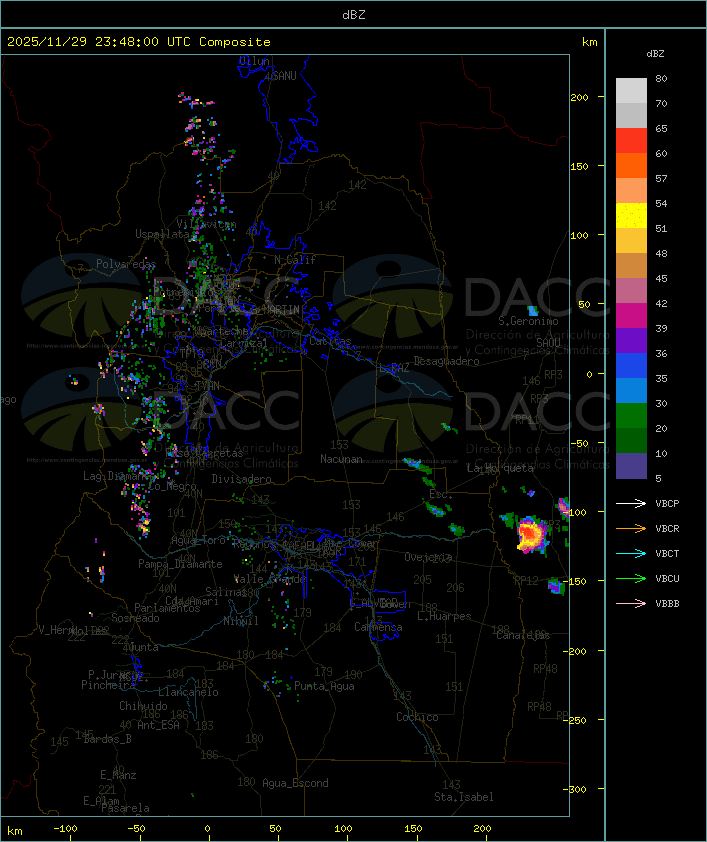This screenshot has height=842, width=707.
Task: Pick the light blue 30-35 dBZ swatch
Action: coord(631,390)
